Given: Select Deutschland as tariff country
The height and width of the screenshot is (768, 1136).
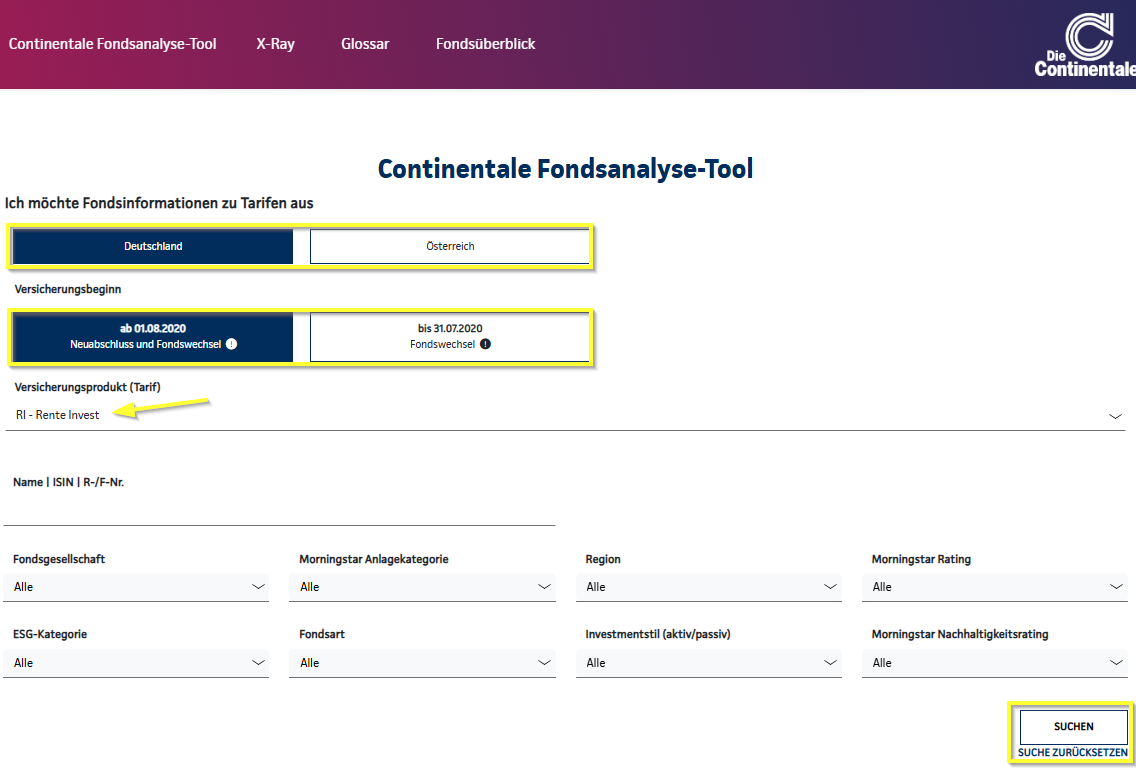Looking at the screenshot, I should (x=153, y=246).
